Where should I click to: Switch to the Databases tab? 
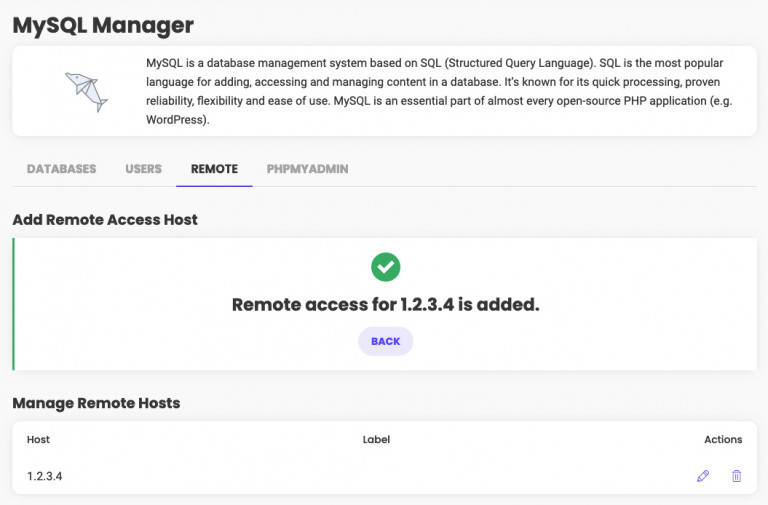(x=61, y=169)
